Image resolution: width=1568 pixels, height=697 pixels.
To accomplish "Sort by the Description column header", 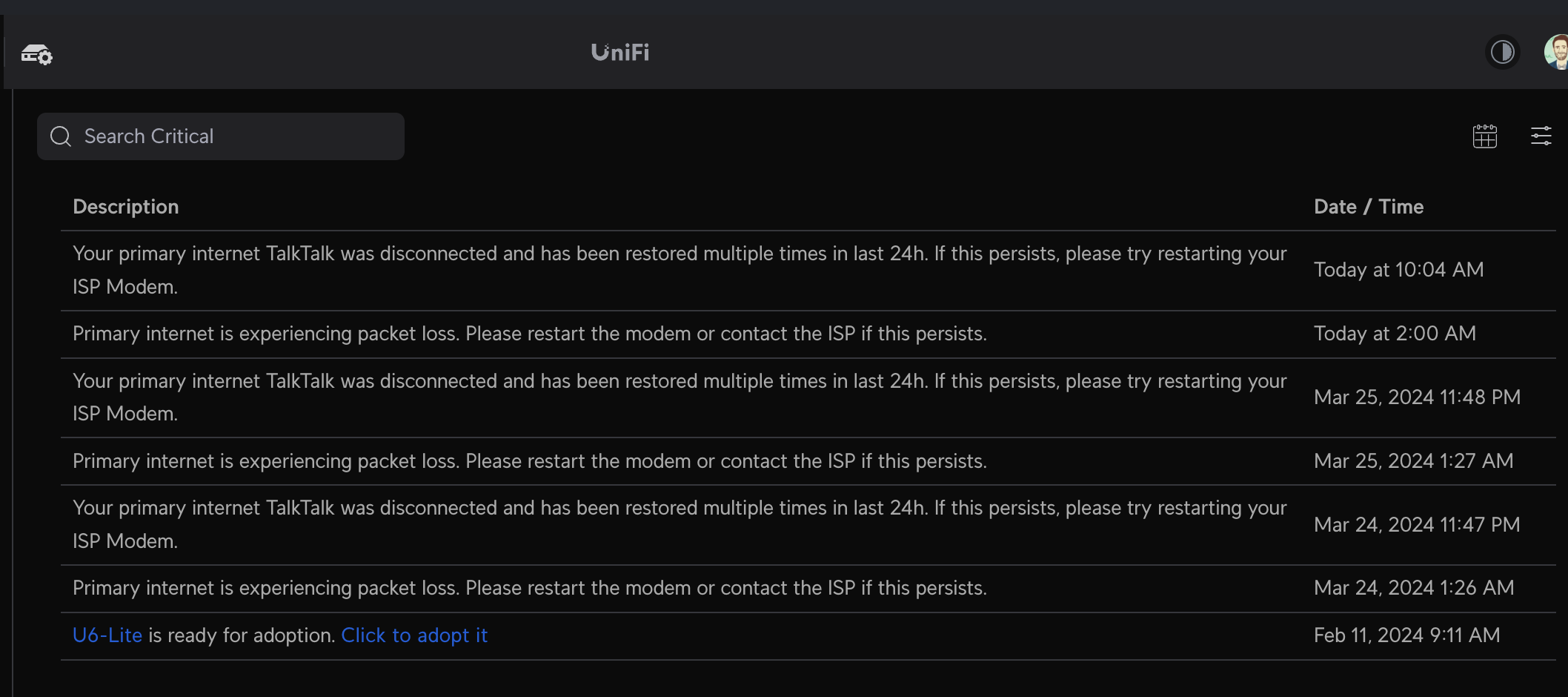I will [x=126, y=207].
